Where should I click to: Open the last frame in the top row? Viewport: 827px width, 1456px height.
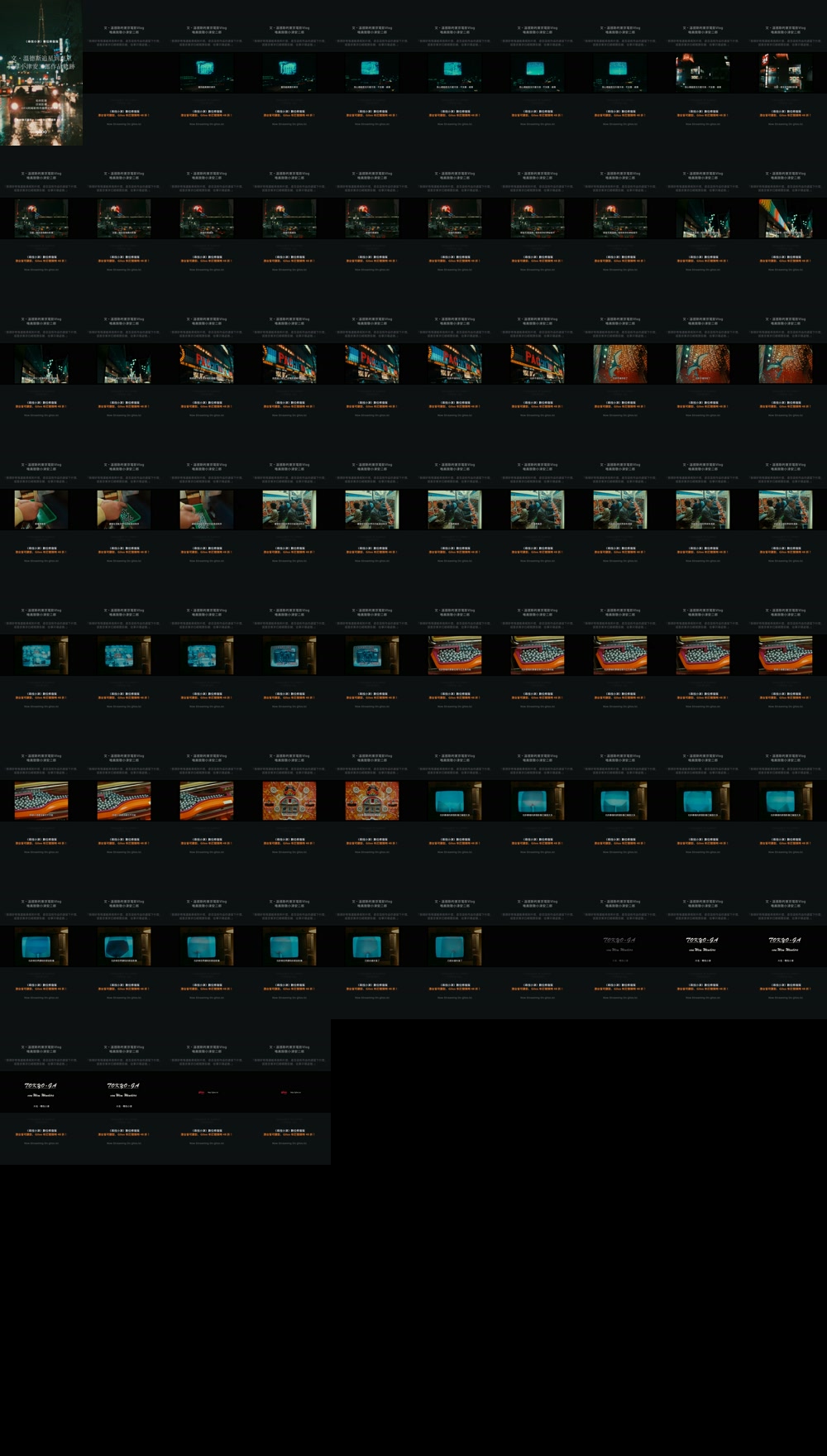coord(786,73)
